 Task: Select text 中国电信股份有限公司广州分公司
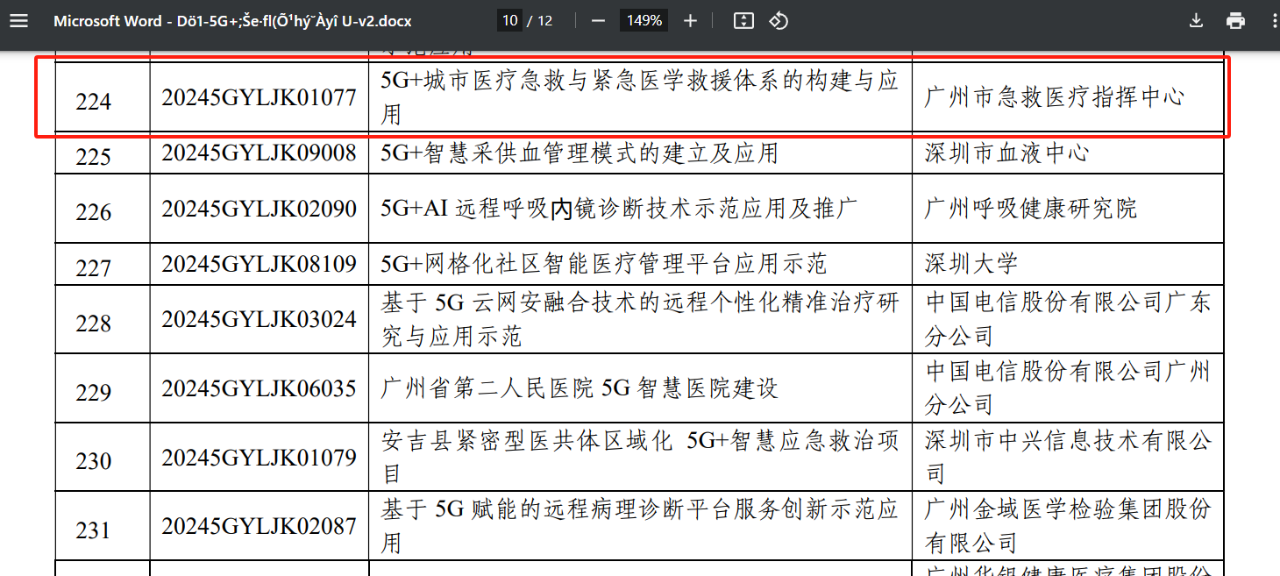(x=1068, y=388)
